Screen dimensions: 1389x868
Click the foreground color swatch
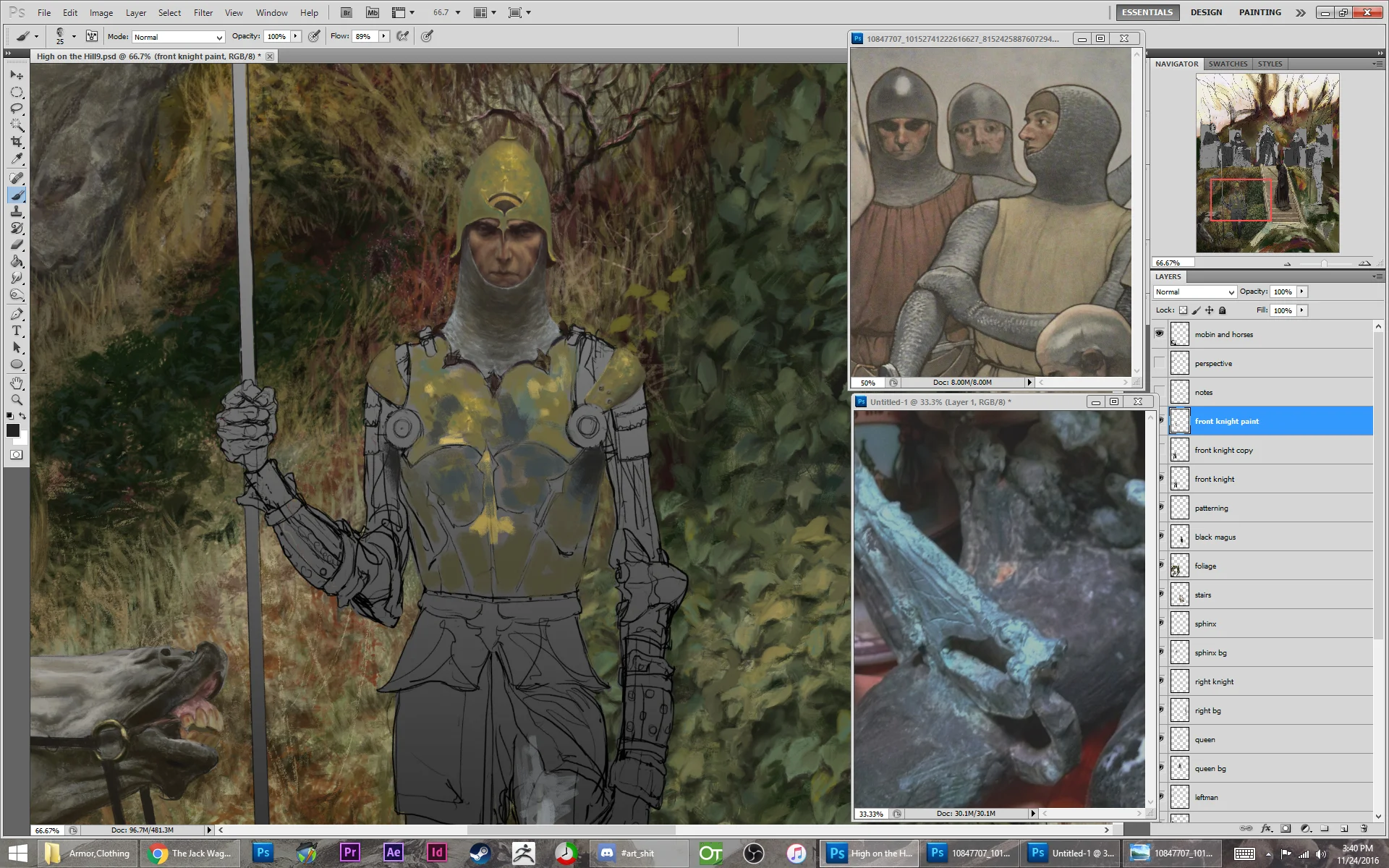coord(12,430)
